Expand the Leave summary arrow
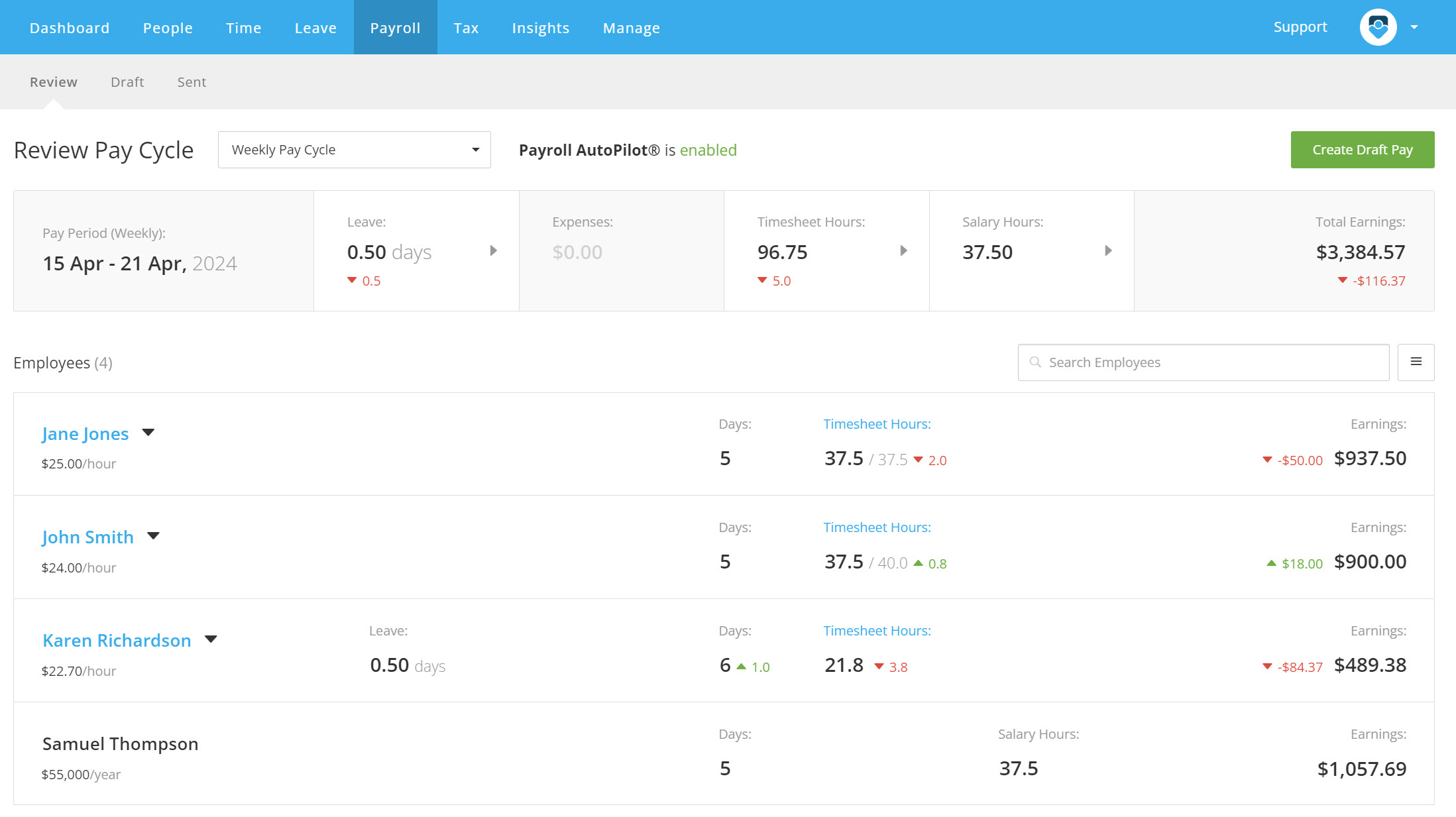1456x817 pixels. tap(493, 250)
